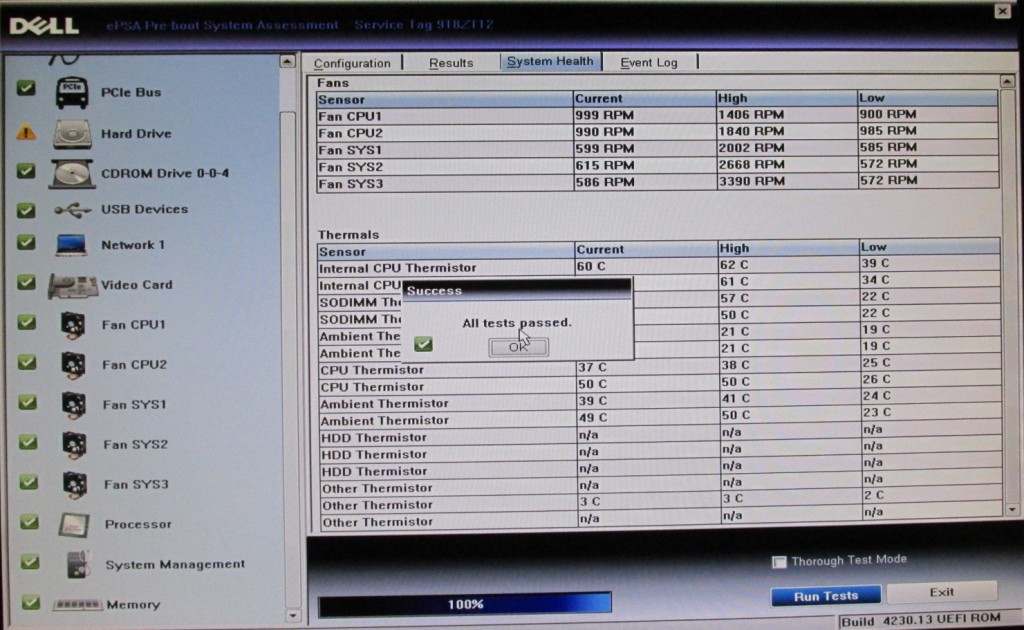Select the Network 1 laptop icon
Image resolution: width=1024 pixels, height=630 pixels.
coord(71,245)
